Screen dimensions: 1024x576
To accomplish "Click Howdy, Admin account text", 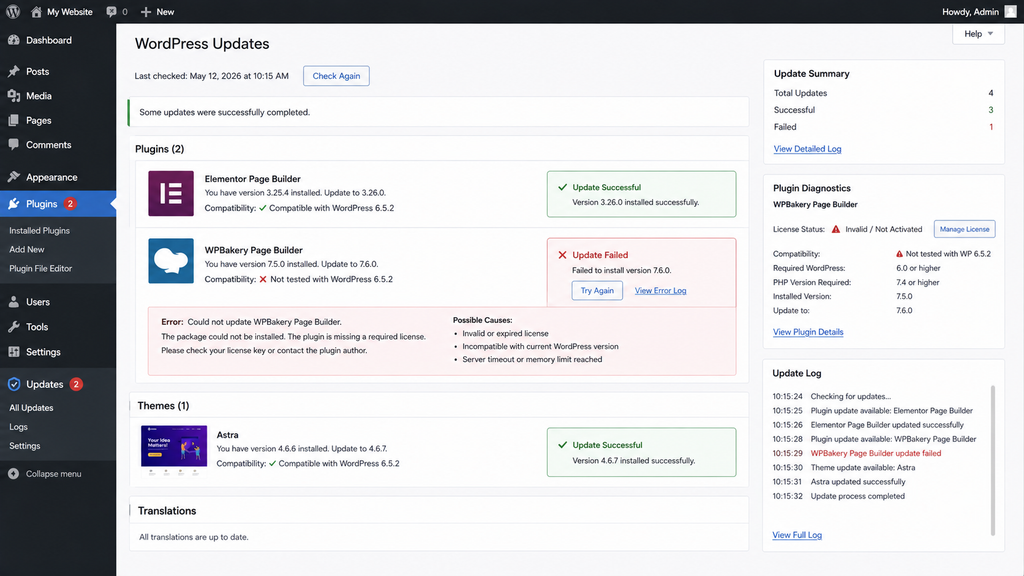I will coord(970,12).
